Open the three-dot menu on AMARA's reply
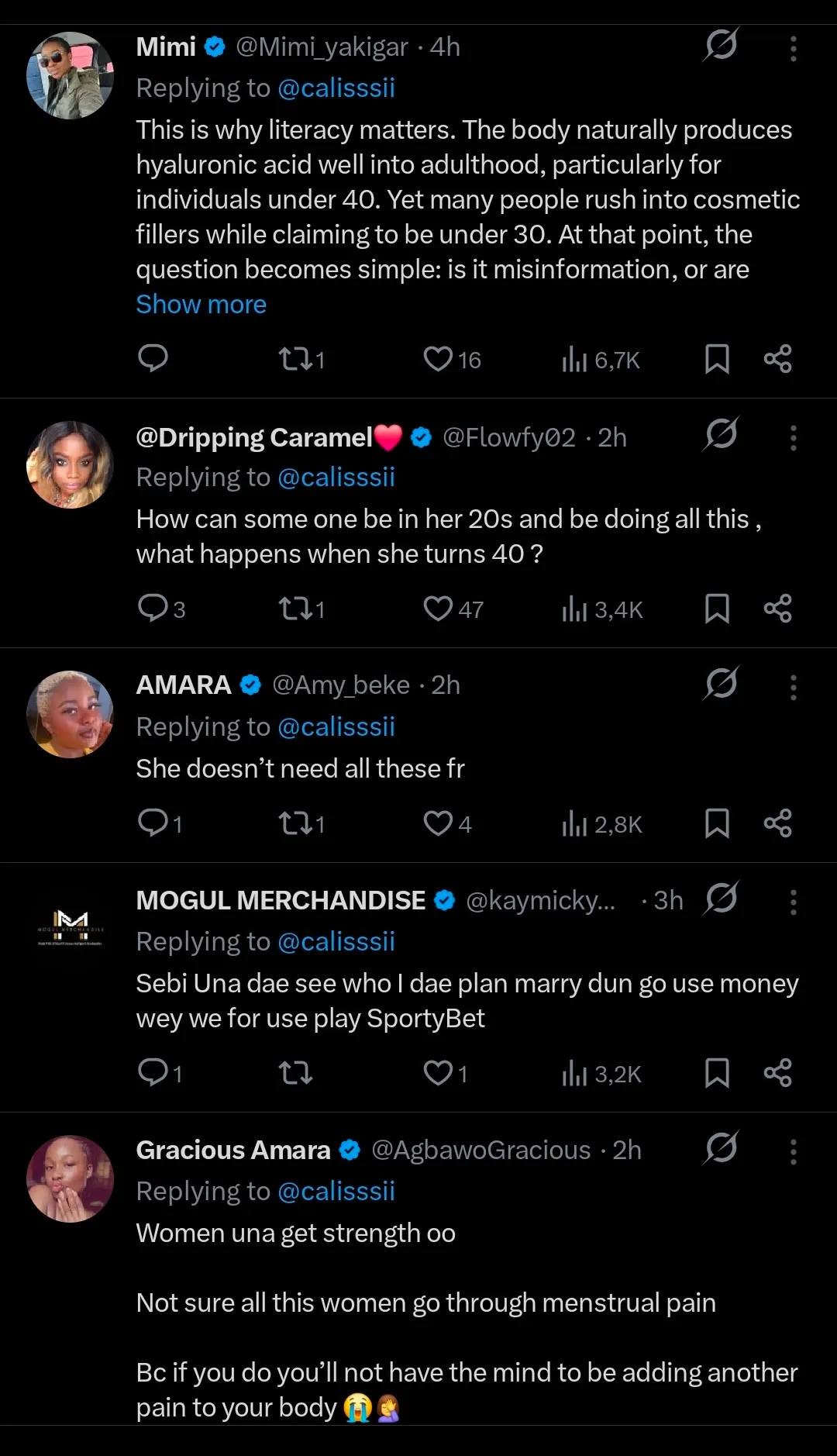Viewport: 837px width, 1456px height. tap(793, 687)
